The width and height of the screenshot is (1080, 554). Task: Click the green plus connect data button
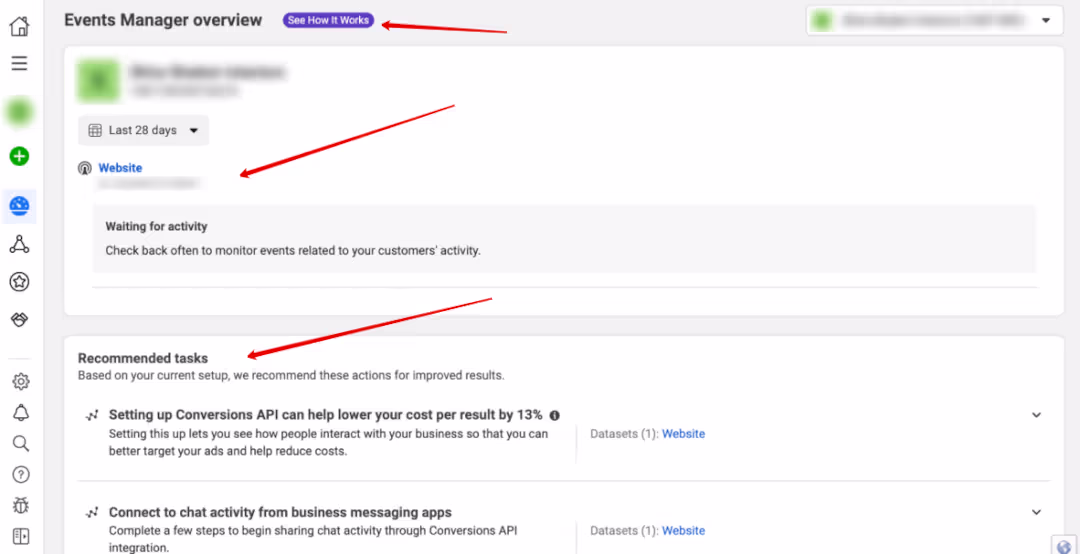coord(19,156)
